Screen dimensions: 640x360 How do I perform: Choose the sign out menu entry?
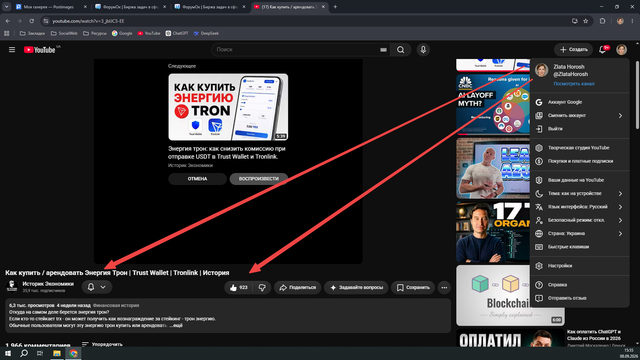580,129
